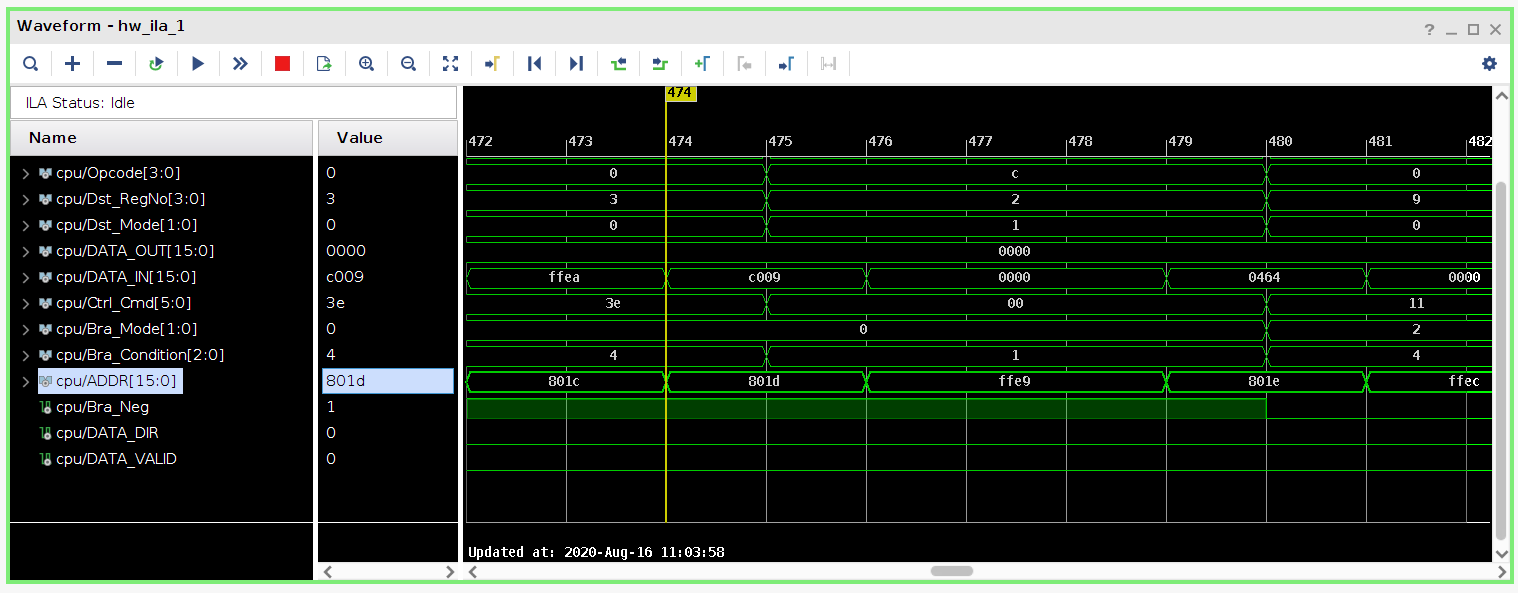Screen dimensions: 1518x593
Task: Click the Go to cursor icon
Action: point(492,64)
